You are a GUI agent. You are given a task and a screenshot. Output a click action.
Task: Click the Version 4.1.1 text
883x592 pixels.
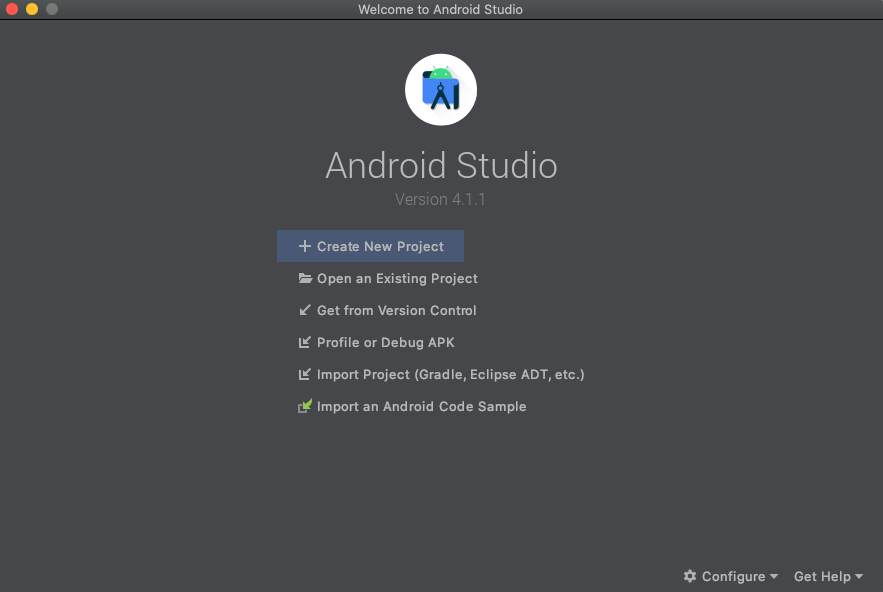440,199
